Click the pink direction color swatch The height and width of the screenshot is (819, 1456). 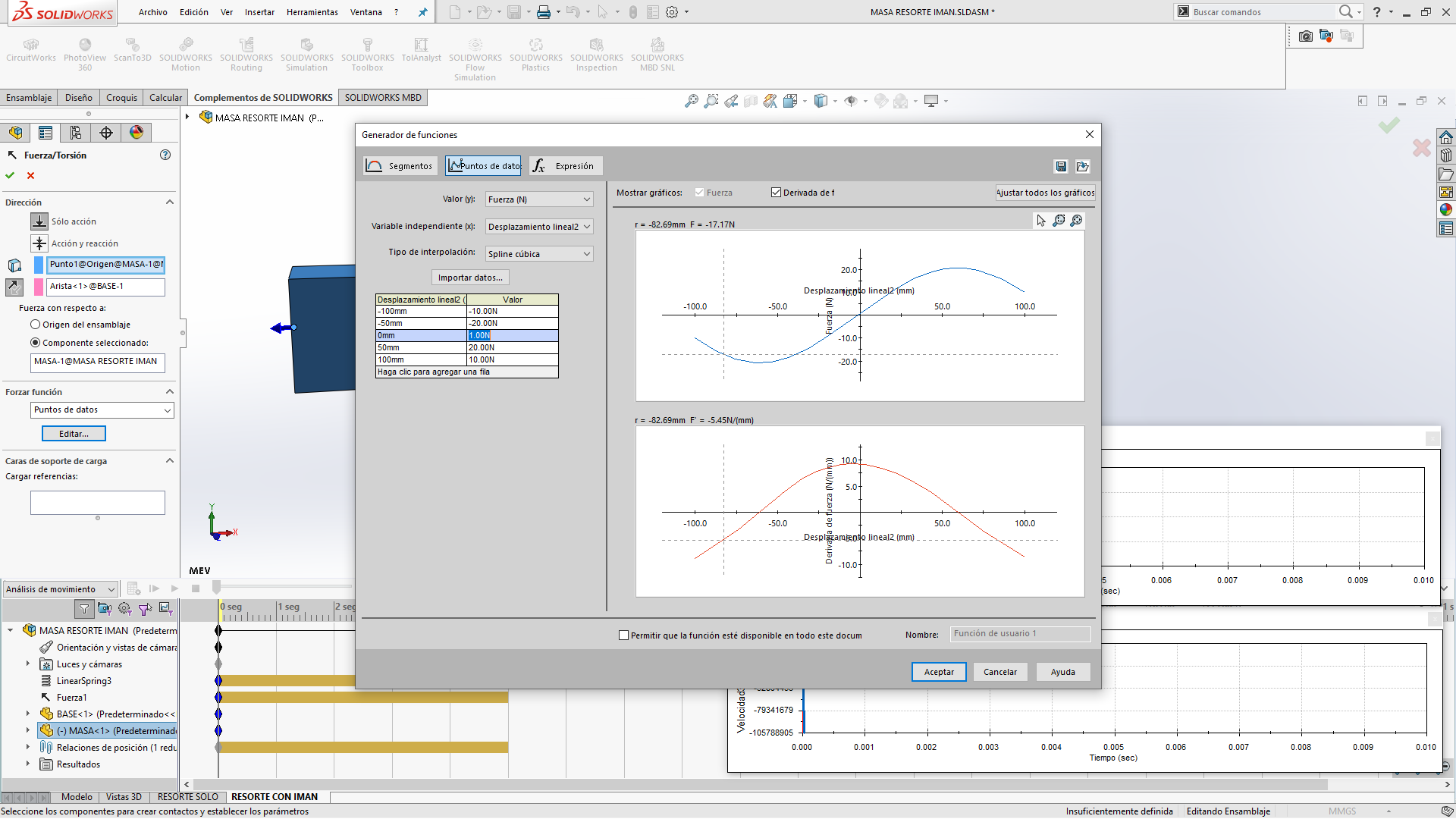pos(39,287)
